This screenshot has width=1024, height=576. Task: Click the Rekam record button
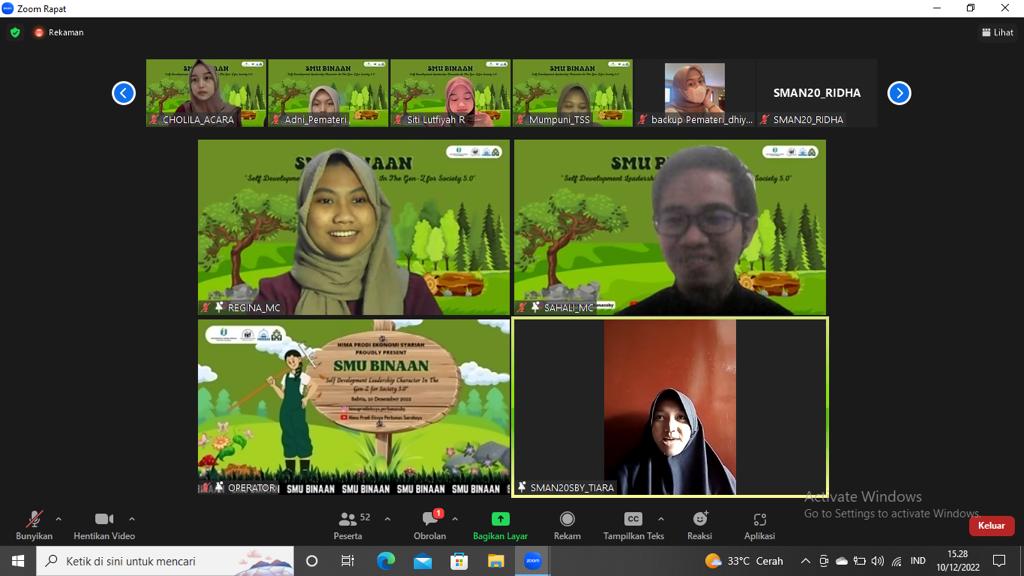point(567,526)
